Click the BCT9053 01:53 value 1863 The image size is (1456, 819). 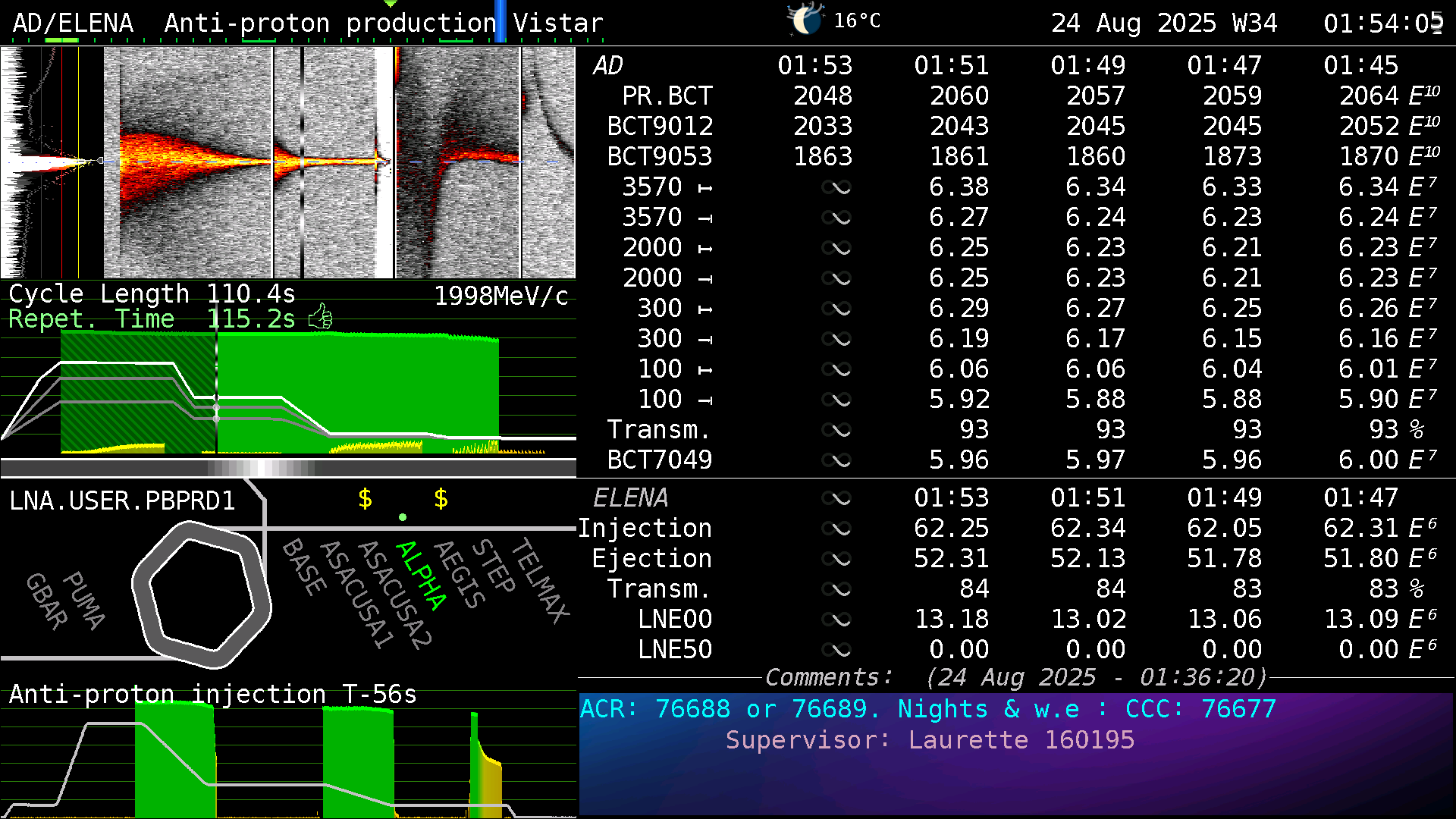(823, 156)
